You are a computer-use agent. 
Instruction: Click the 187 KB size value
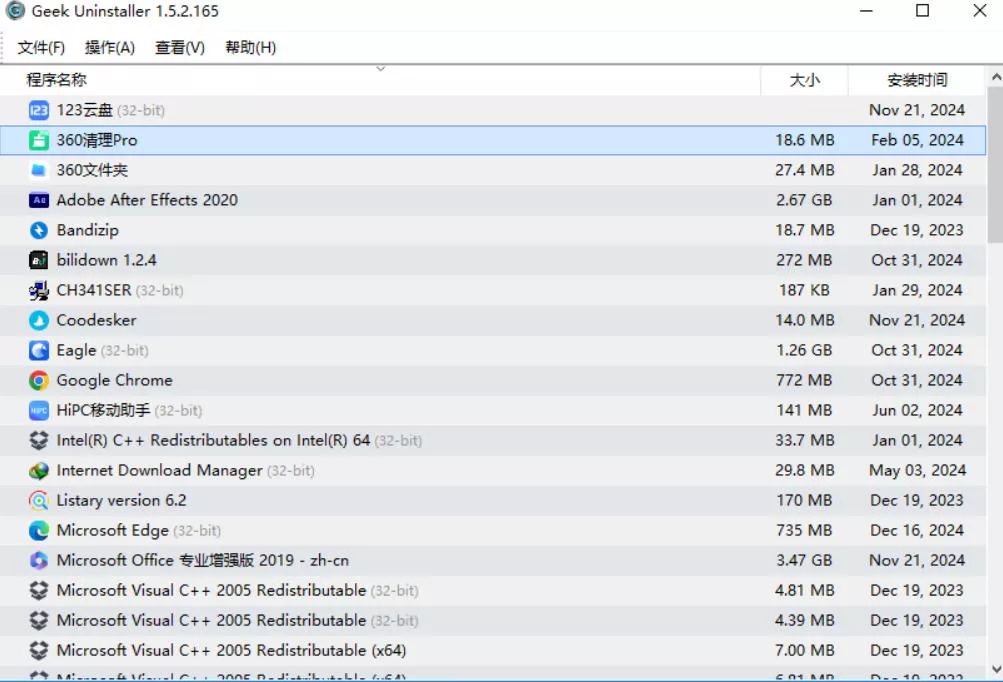coord(804,290)
